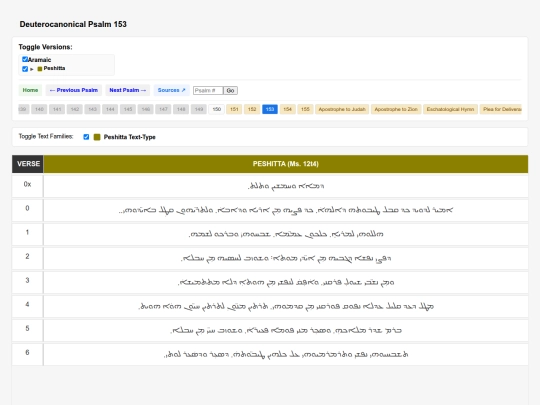Jump to Psalm 155
The image size is (540, 405).
[x=305, y=109]
